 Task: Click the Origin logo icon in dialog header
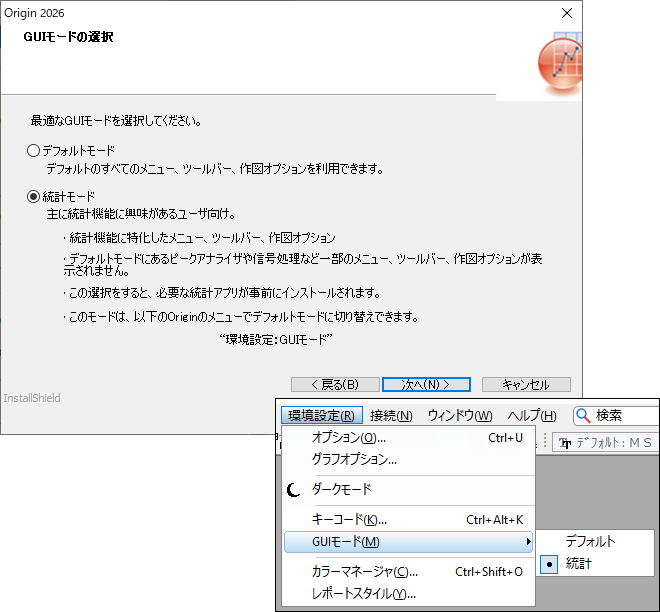(560, 67)
